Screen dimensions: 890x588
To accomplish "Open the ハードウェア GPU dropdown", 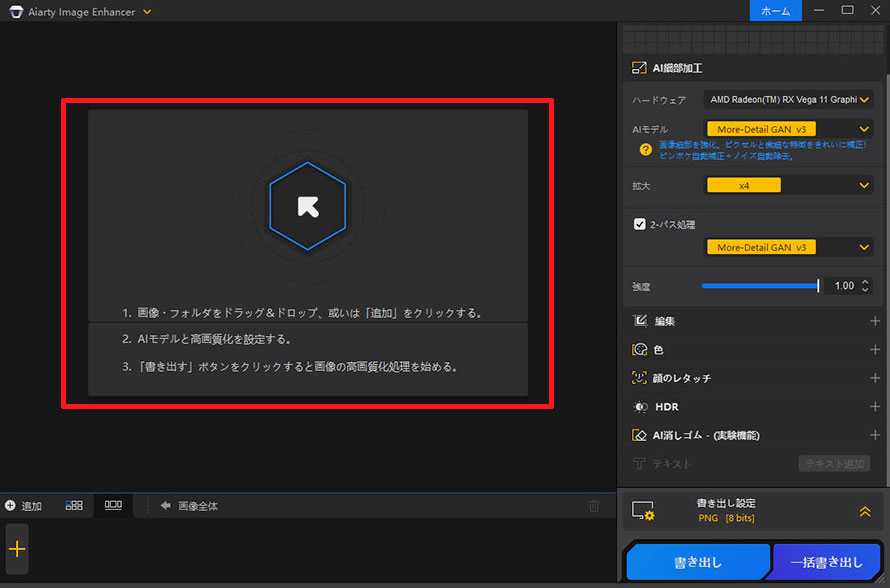I will pyautogui.click(x=788, y=100).
